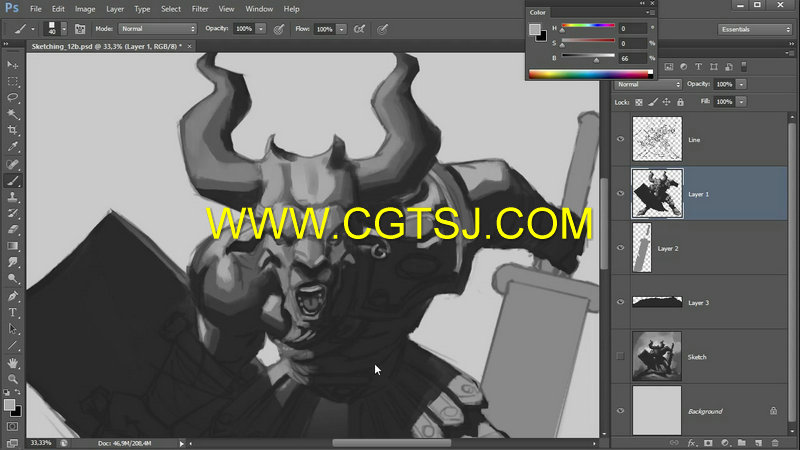This screenshot has width=800, height=450.
Task: Select the Clone Stamp tool
Action: click(13, 197)
